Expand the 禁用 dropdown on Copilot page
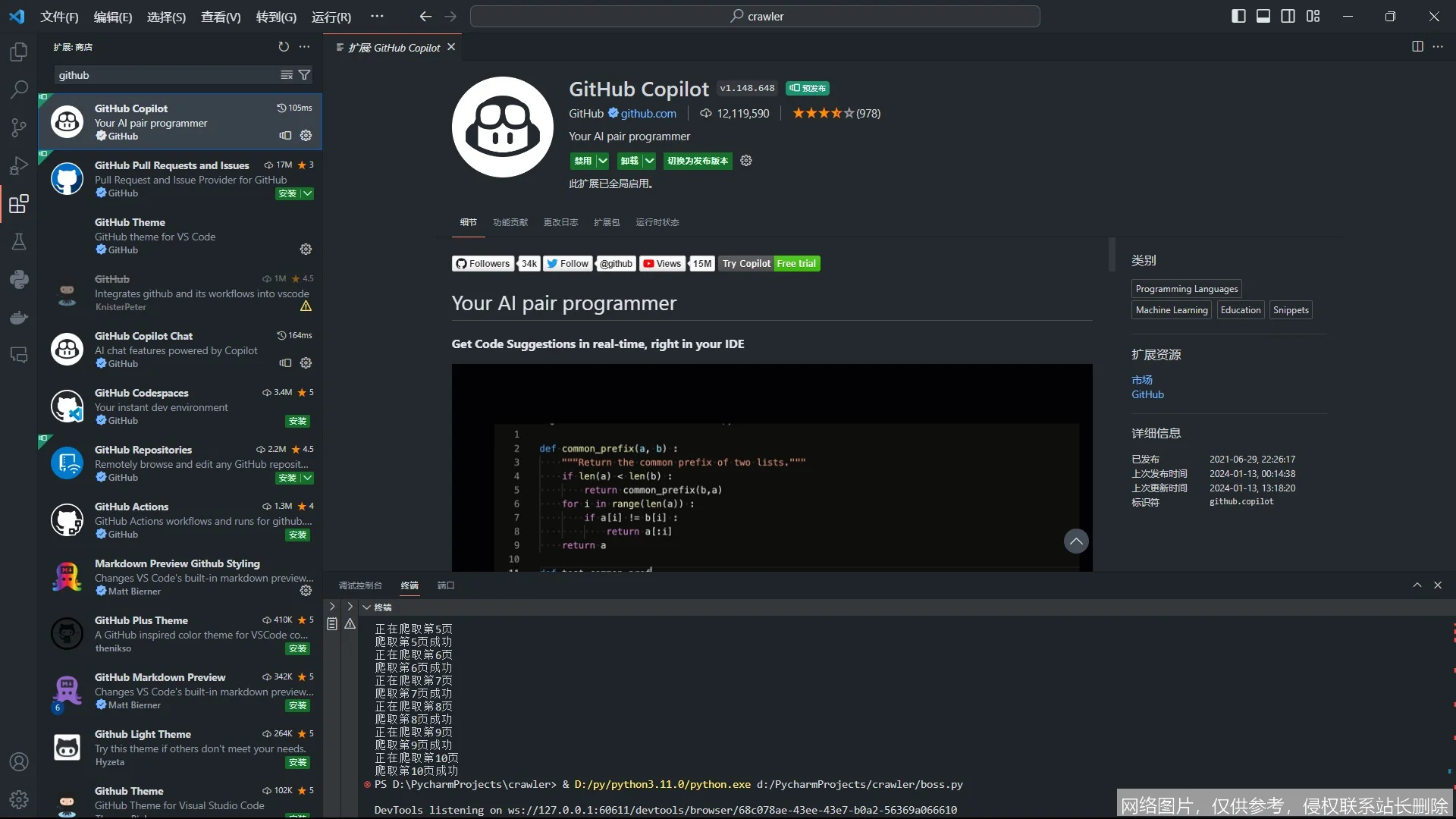Image resolution: width=1456 pixels, height=819 pixels. tap(601, 161)
